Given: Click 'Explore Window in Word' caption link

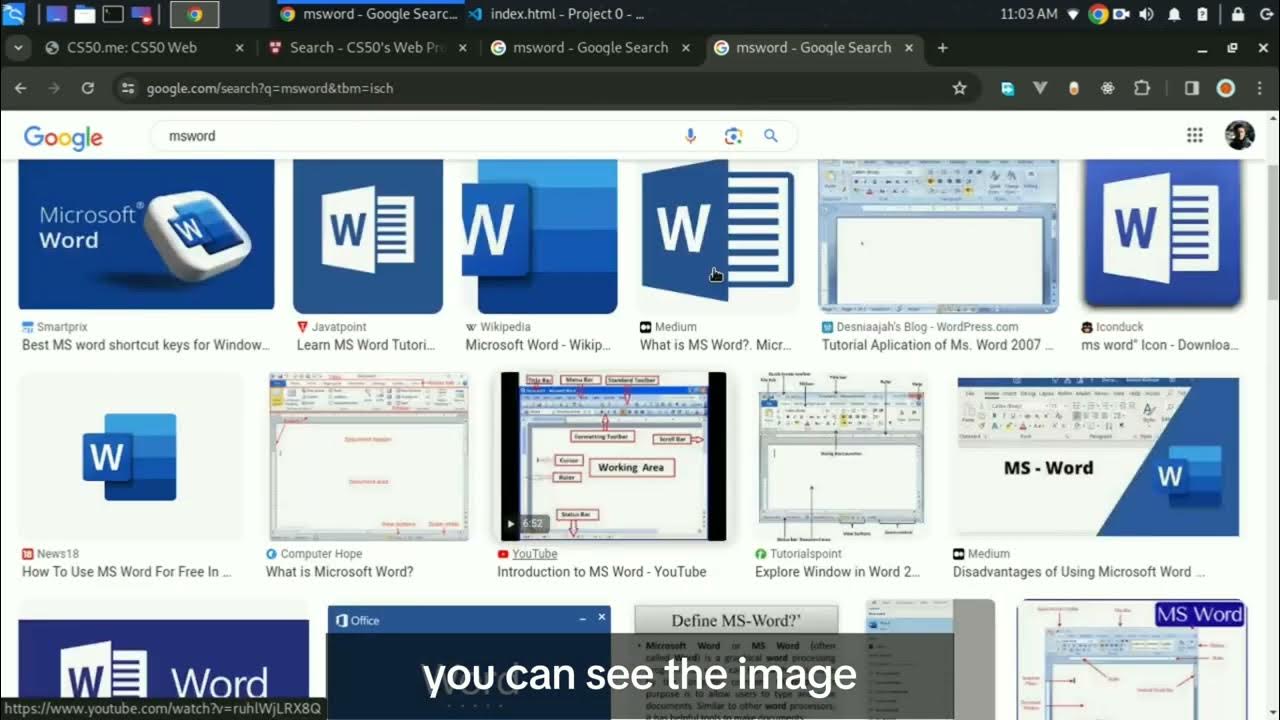Looking at the screenshot, I should click(x=837, y=572).
